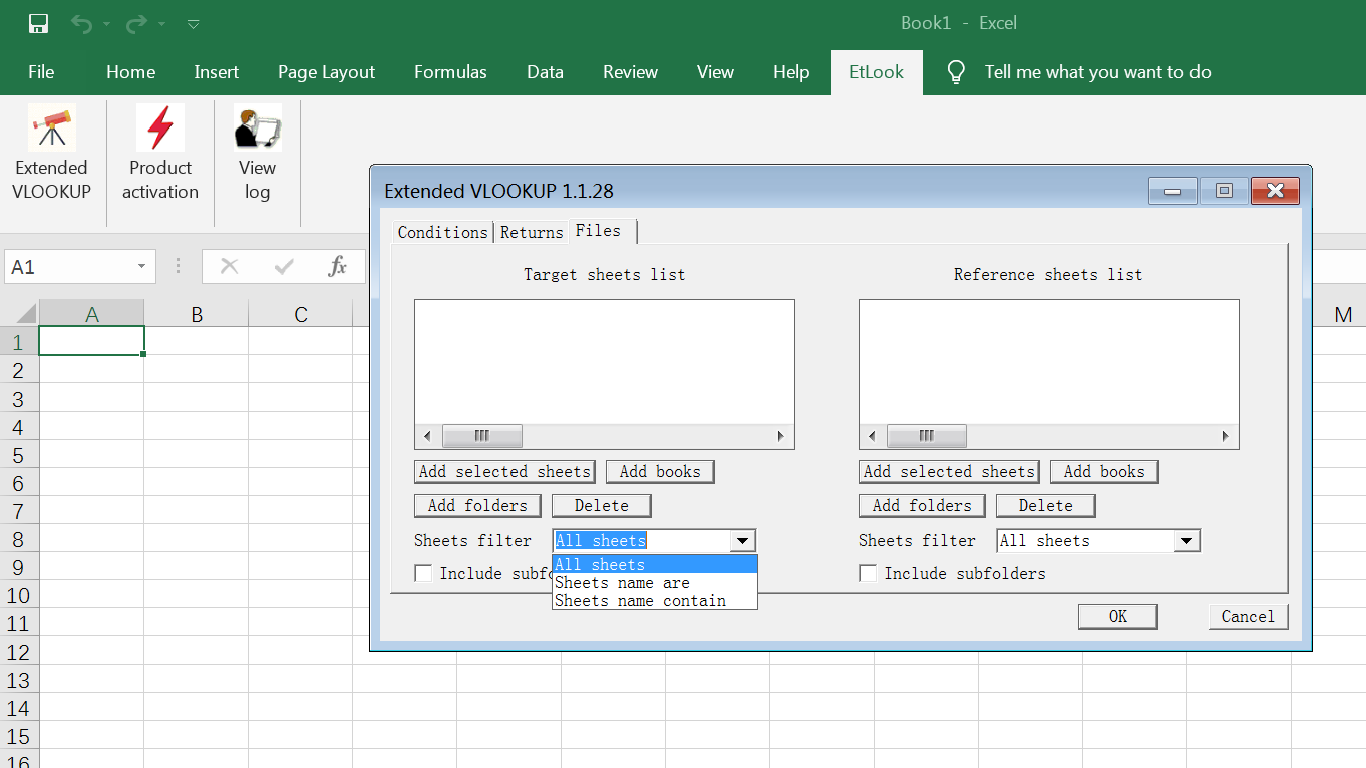Choose 'All sheets' in open list

tap(655, 565)
